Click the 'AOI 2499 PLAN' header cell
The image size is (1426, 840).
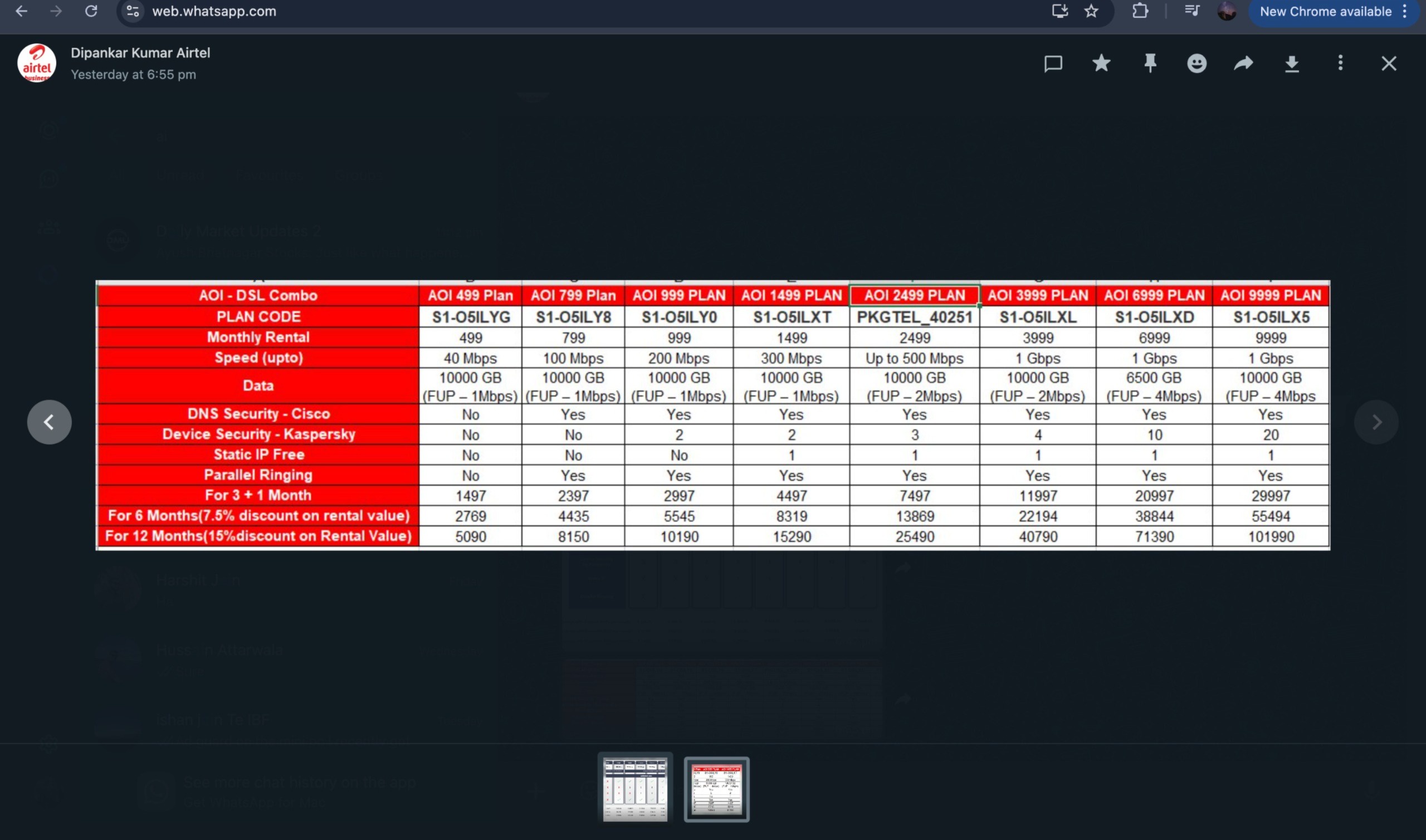[x=915, y=295]
